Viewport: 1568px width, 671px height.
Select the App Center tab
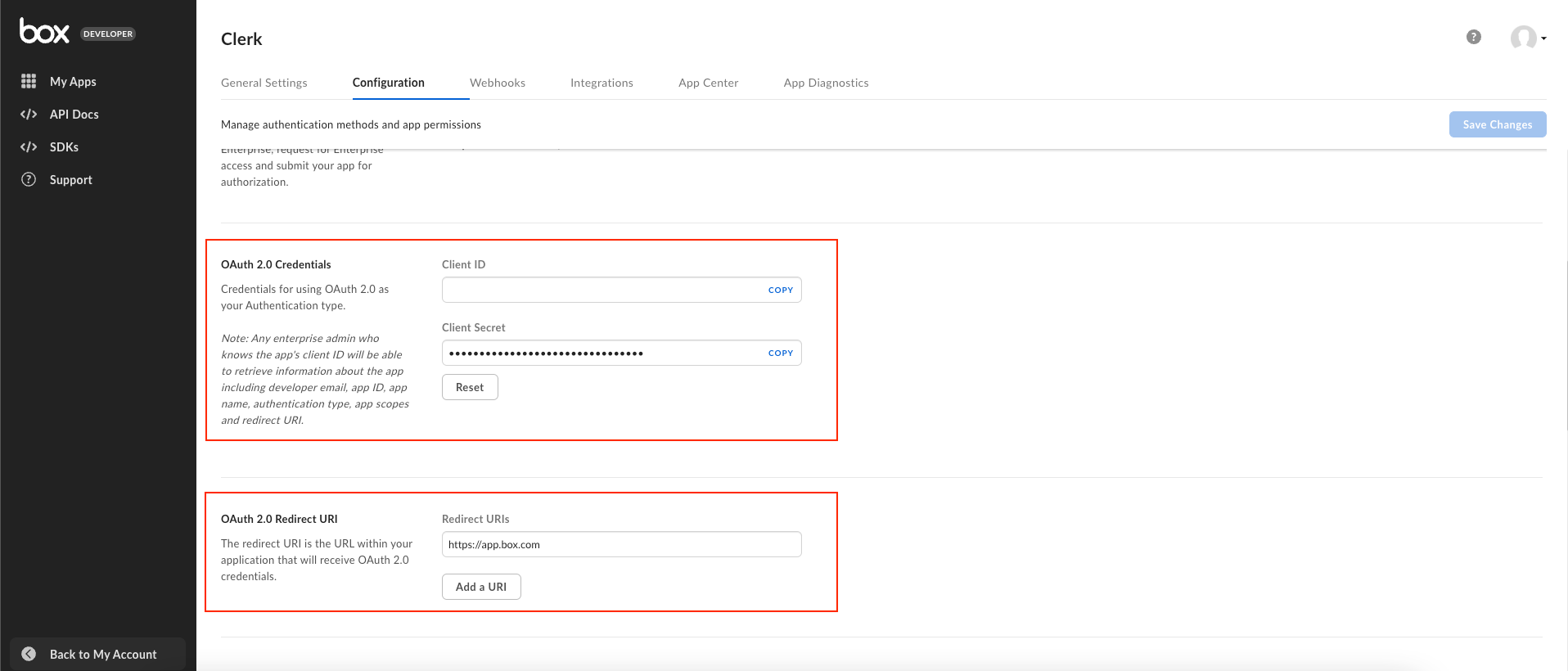tap(709, 83)
